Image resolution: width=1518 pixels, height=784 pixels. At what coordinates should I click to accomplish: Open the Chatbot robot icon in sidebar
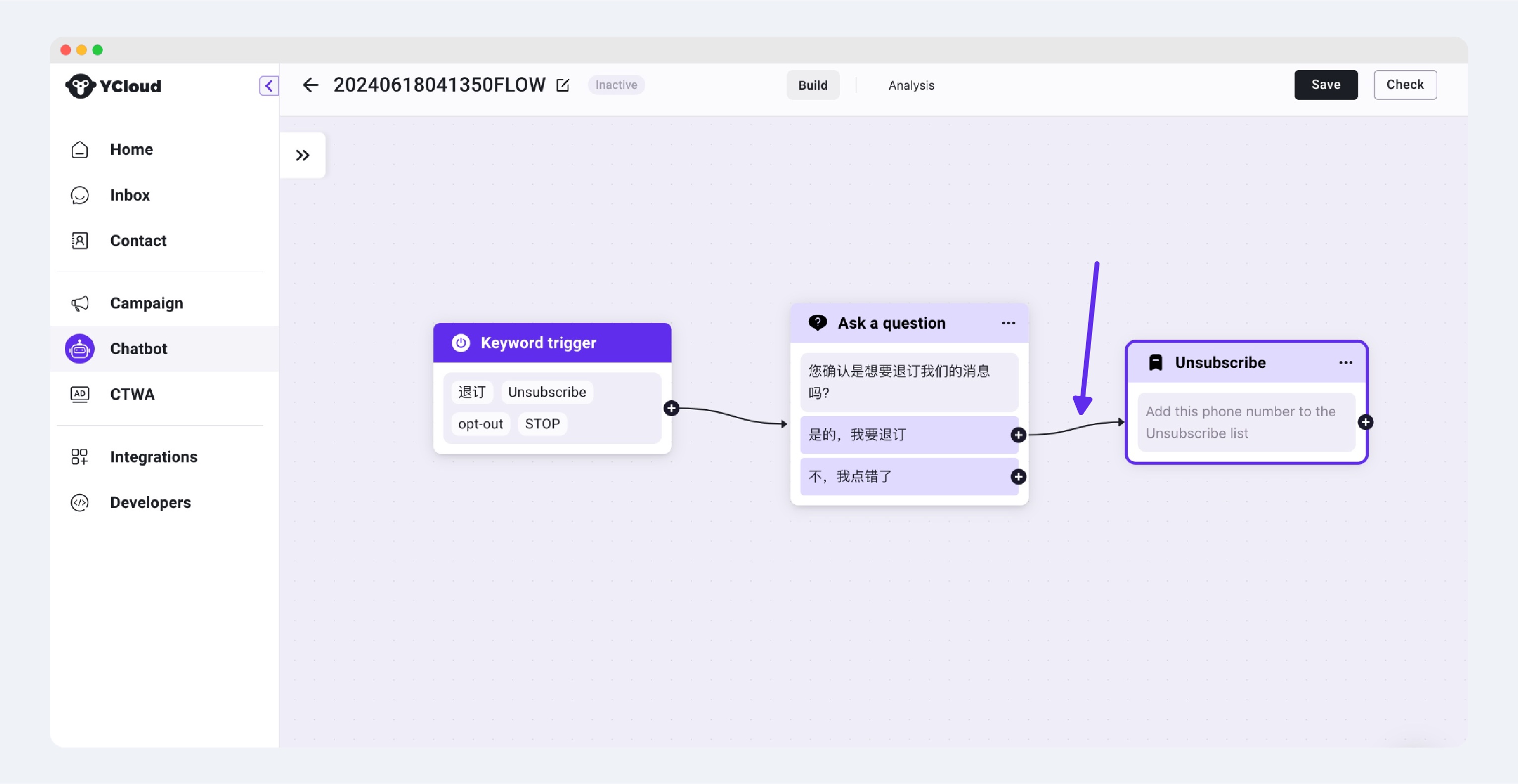click(x=79, y=349)
